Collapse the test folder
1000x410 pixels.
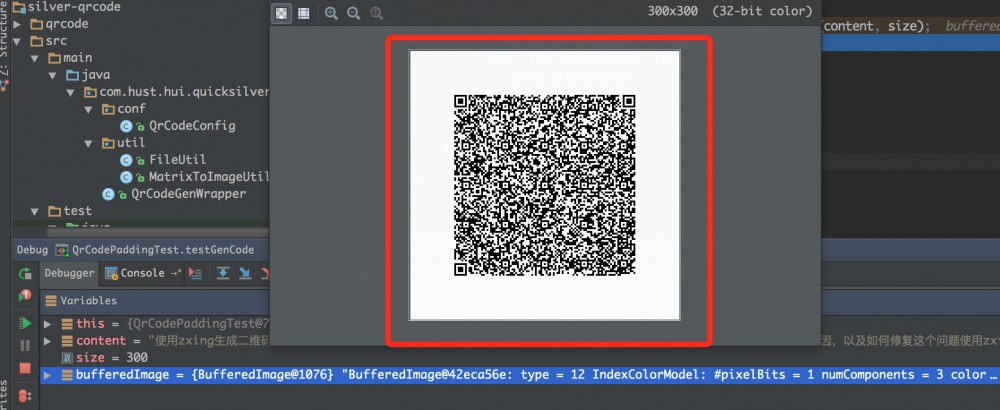click(x=34, y=211)
